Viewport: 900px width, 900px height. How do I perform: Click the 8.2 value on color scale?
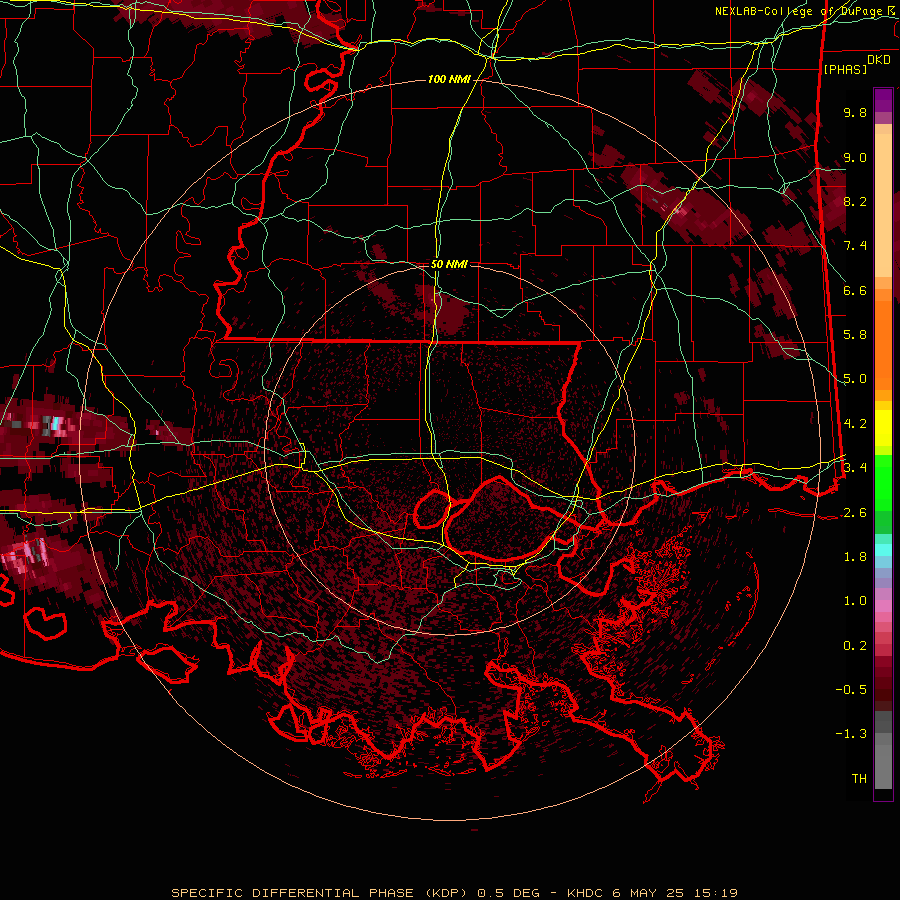[855, 201]
